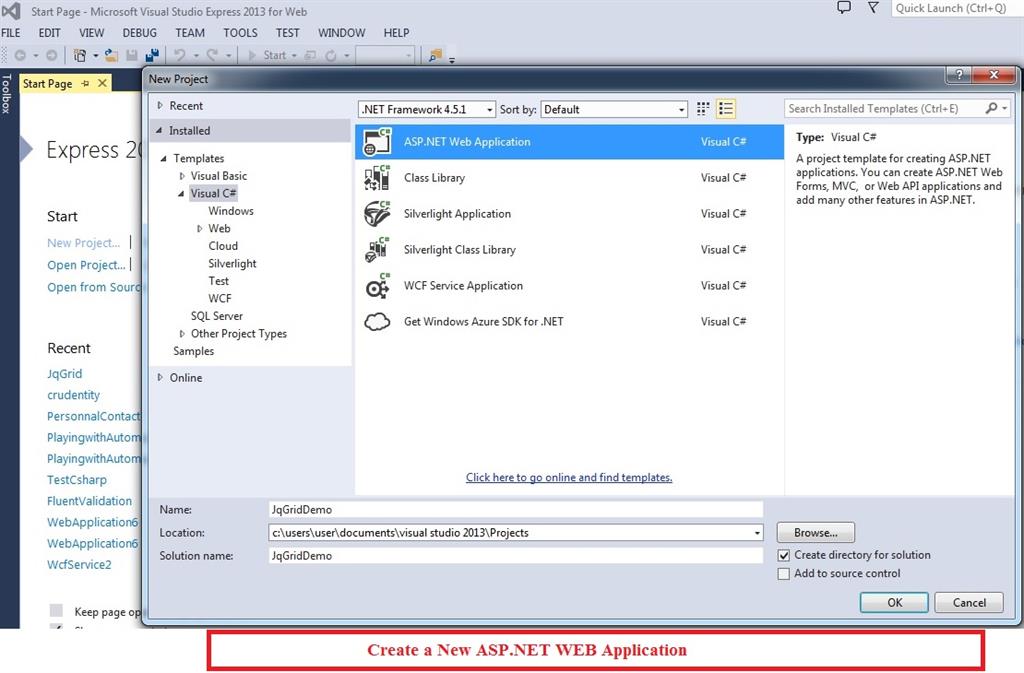The height and width of the screenshot is (673, 1024).
Task: Expand the Web tree node
Action: click(200, 228)
